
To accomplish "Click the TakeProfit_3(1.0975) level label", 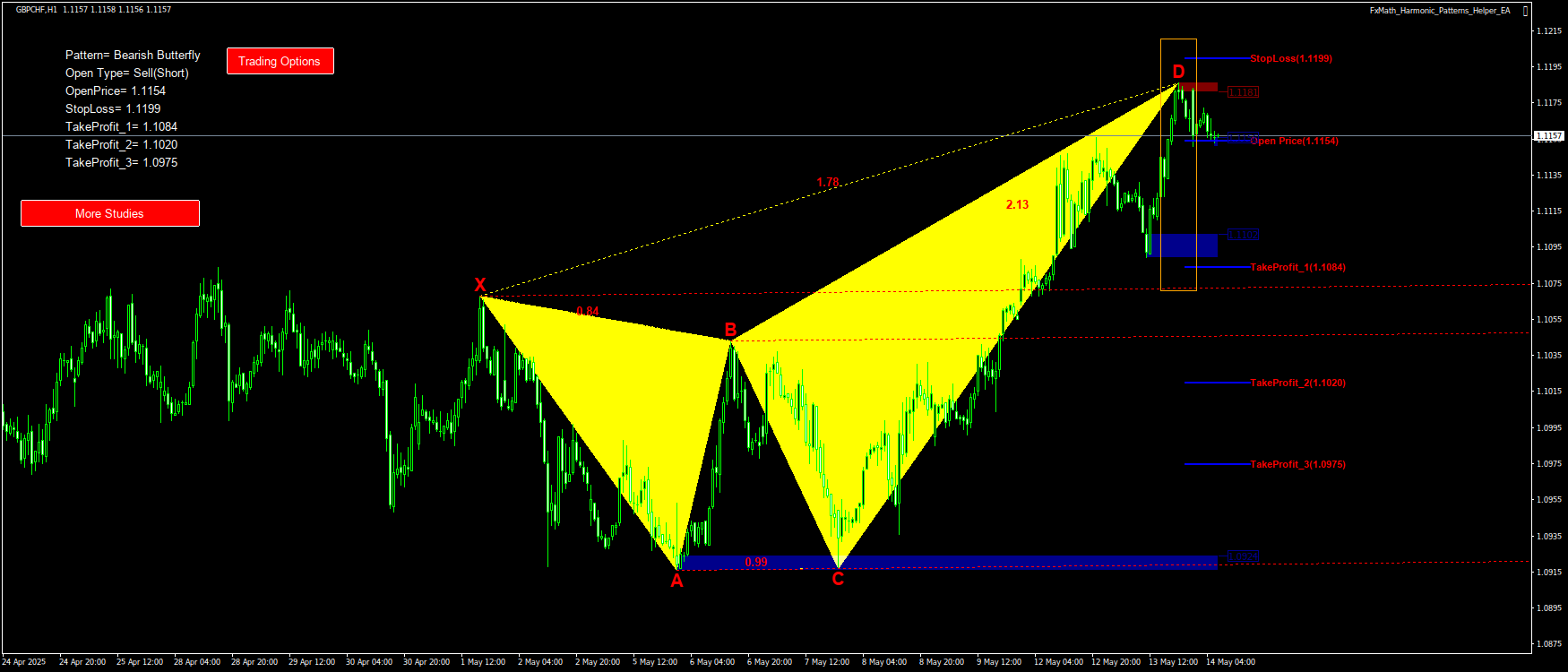I will pyautogui.click(x=1297, y=464).
